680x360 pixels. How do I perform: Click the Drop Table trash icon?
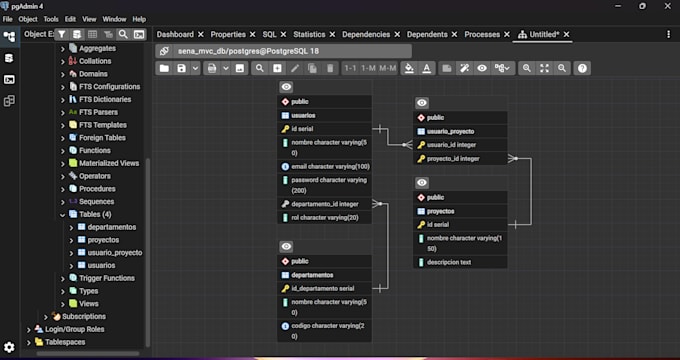tap(330, 68)
